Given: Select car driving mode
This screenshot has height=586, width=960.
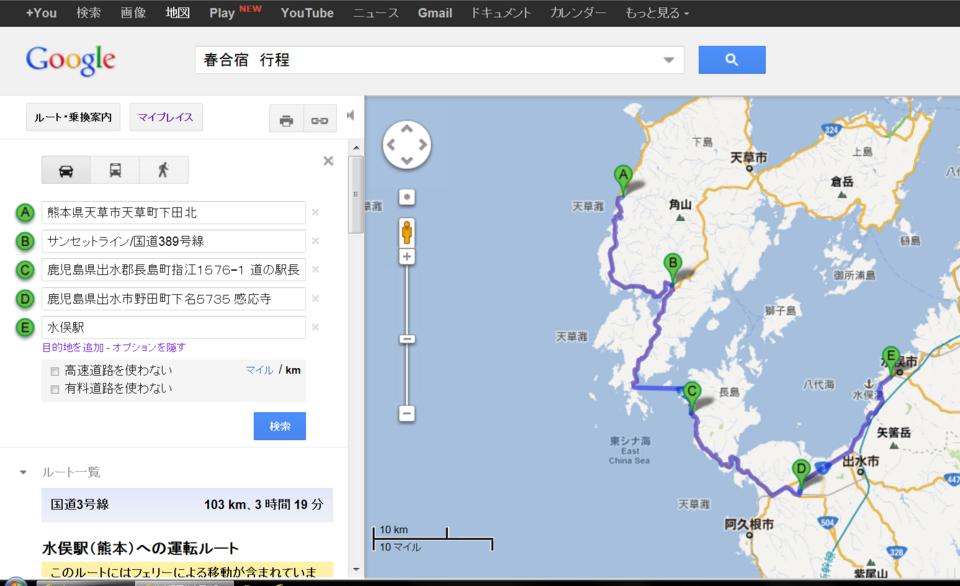Looking at the screenshot, I should pyautogui.click(x=66, y=170).
